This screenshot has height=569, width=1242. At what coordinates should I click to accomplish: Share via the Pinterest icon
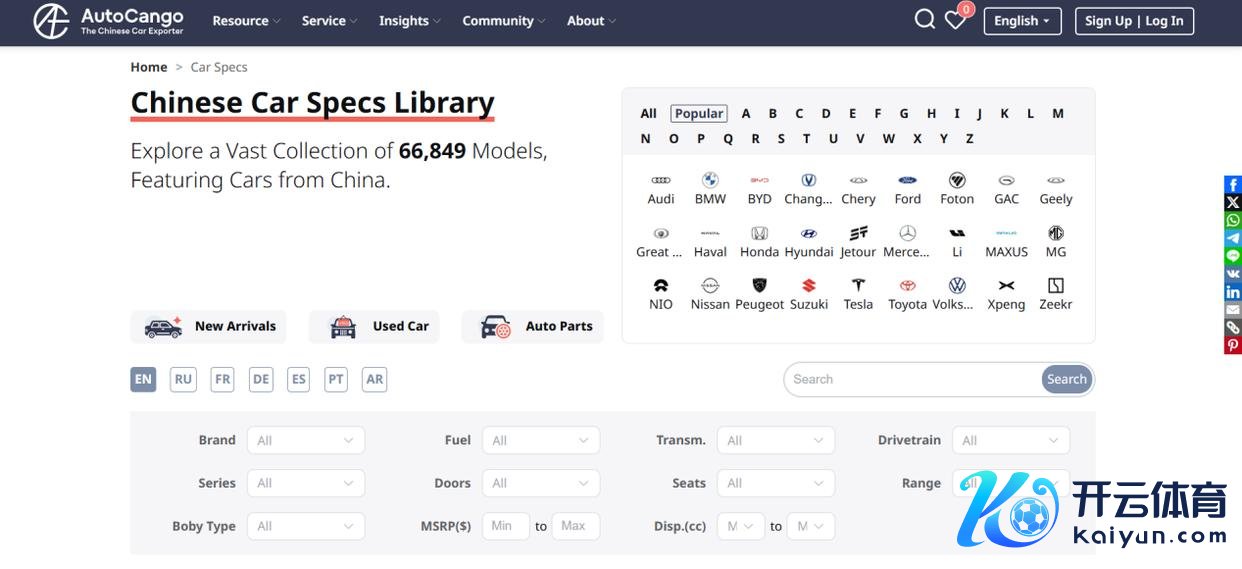click(1233, 345)
